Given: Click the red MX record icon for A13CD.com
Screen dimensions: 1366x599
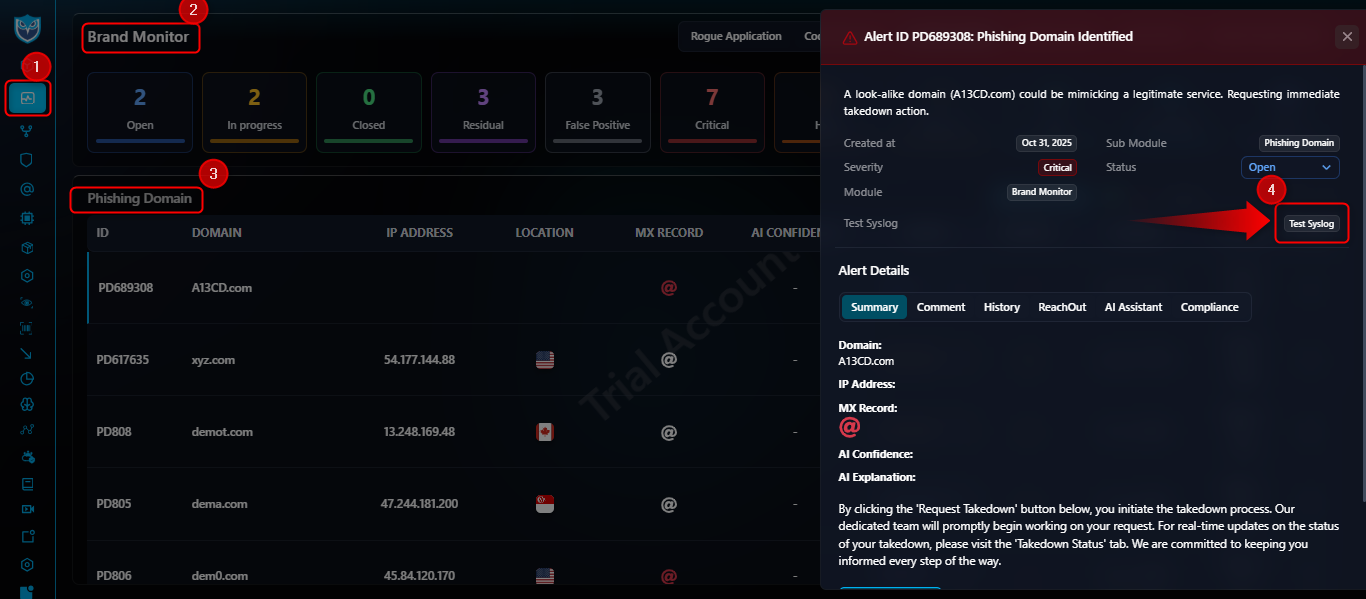Looking at the screenshot, I should (669, 288).
